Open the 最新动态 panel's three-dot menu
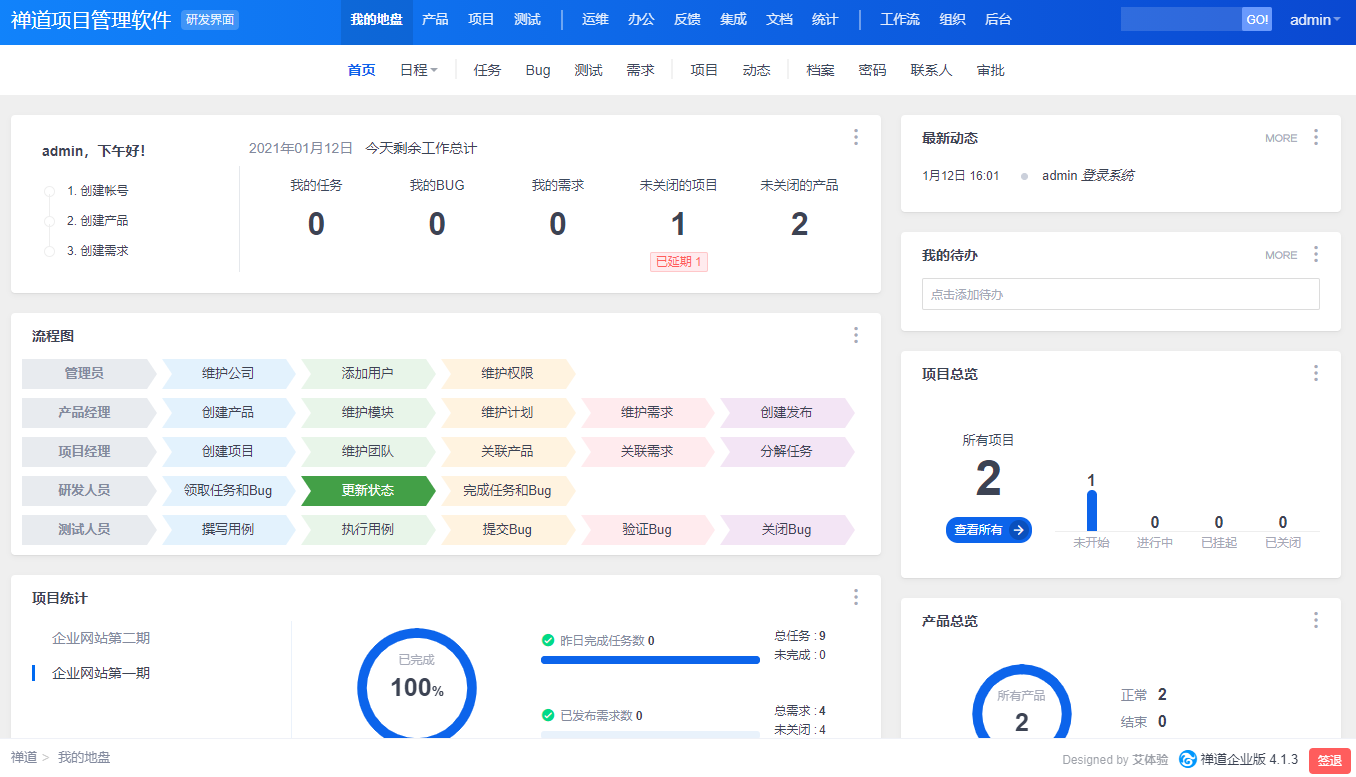 point(1315,137)
